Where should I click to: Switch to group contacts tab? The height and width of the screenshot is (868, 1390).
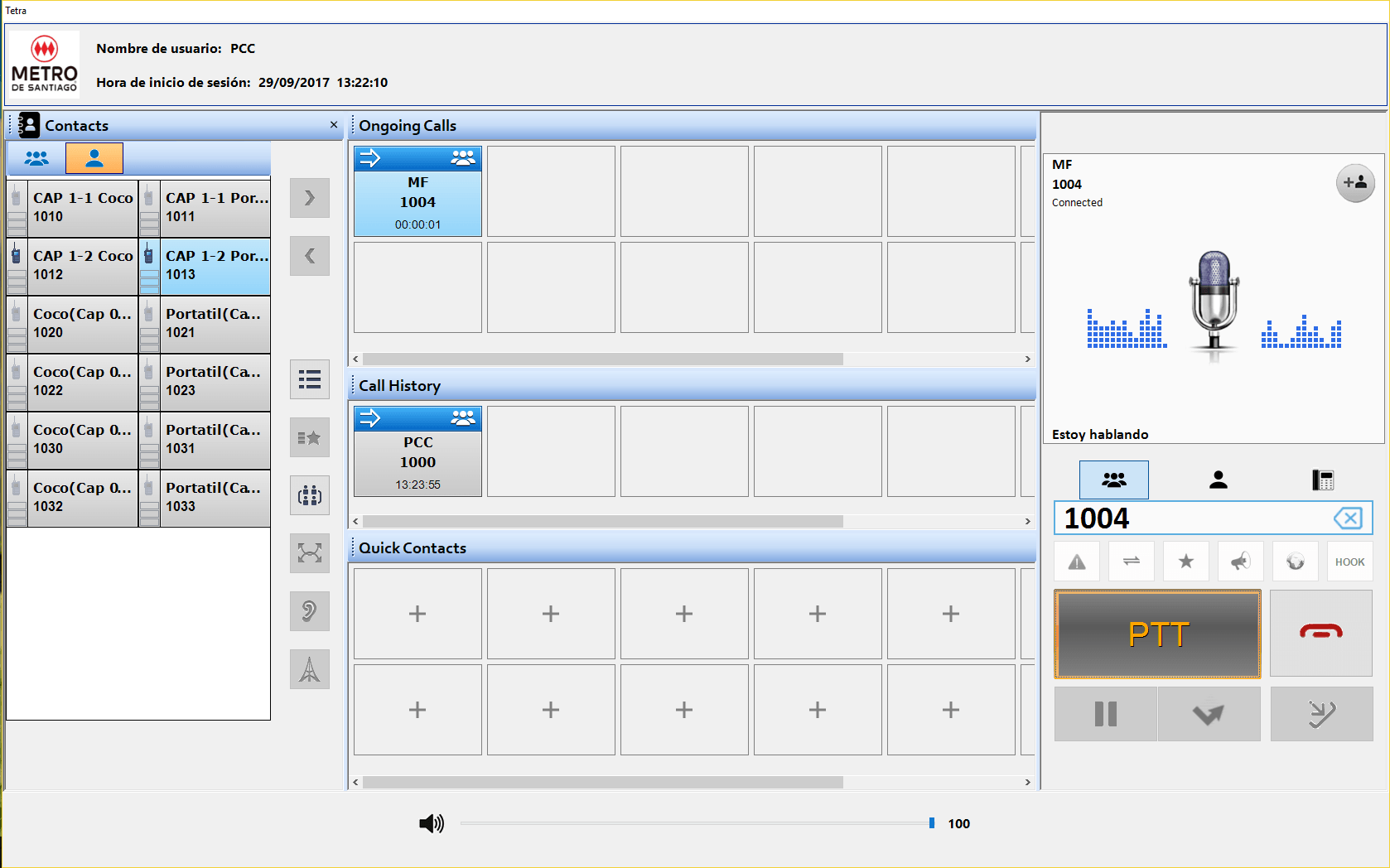click(x=36, y=158)
